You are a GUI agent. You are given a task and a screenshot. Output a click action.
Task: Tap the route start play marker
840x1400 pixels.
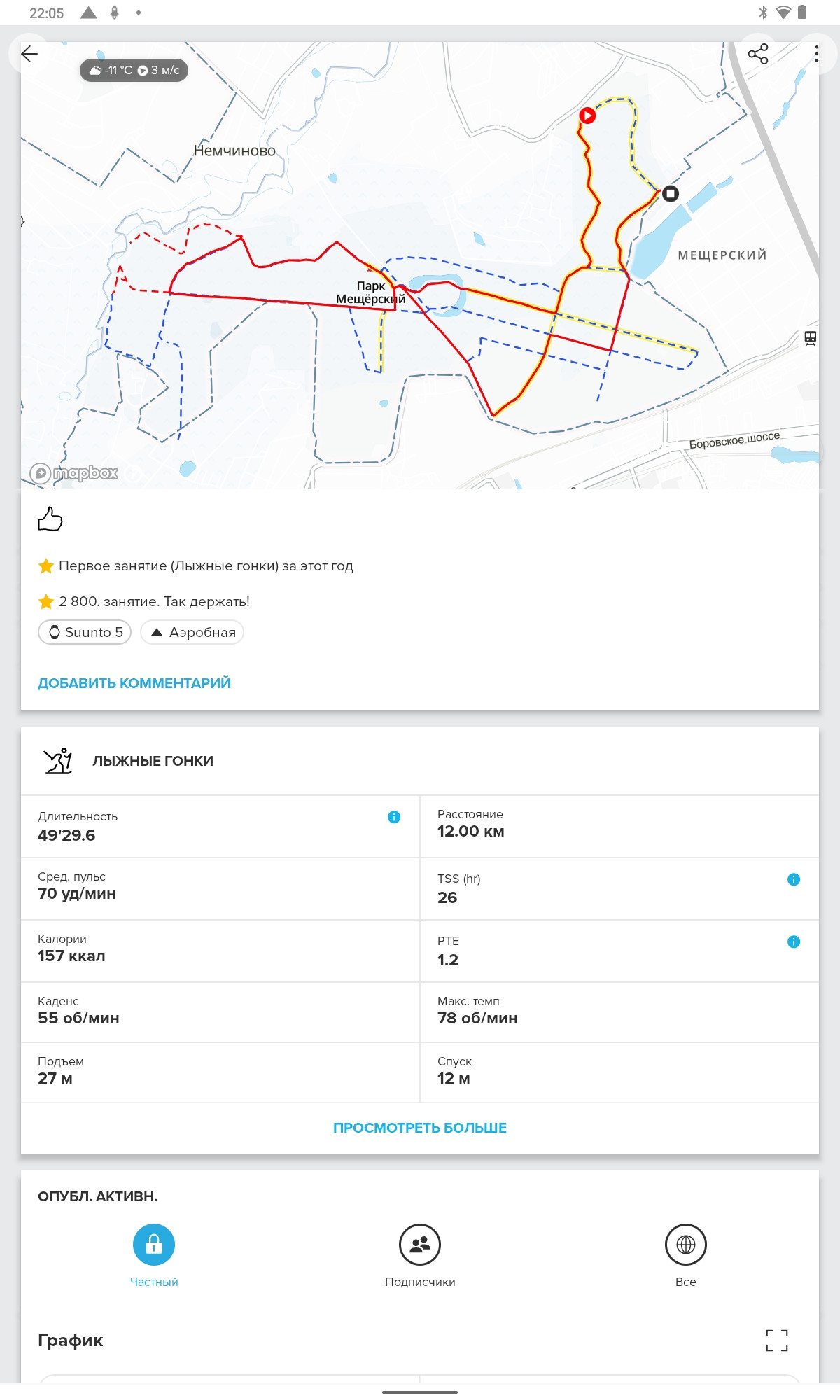coord(587,115)
